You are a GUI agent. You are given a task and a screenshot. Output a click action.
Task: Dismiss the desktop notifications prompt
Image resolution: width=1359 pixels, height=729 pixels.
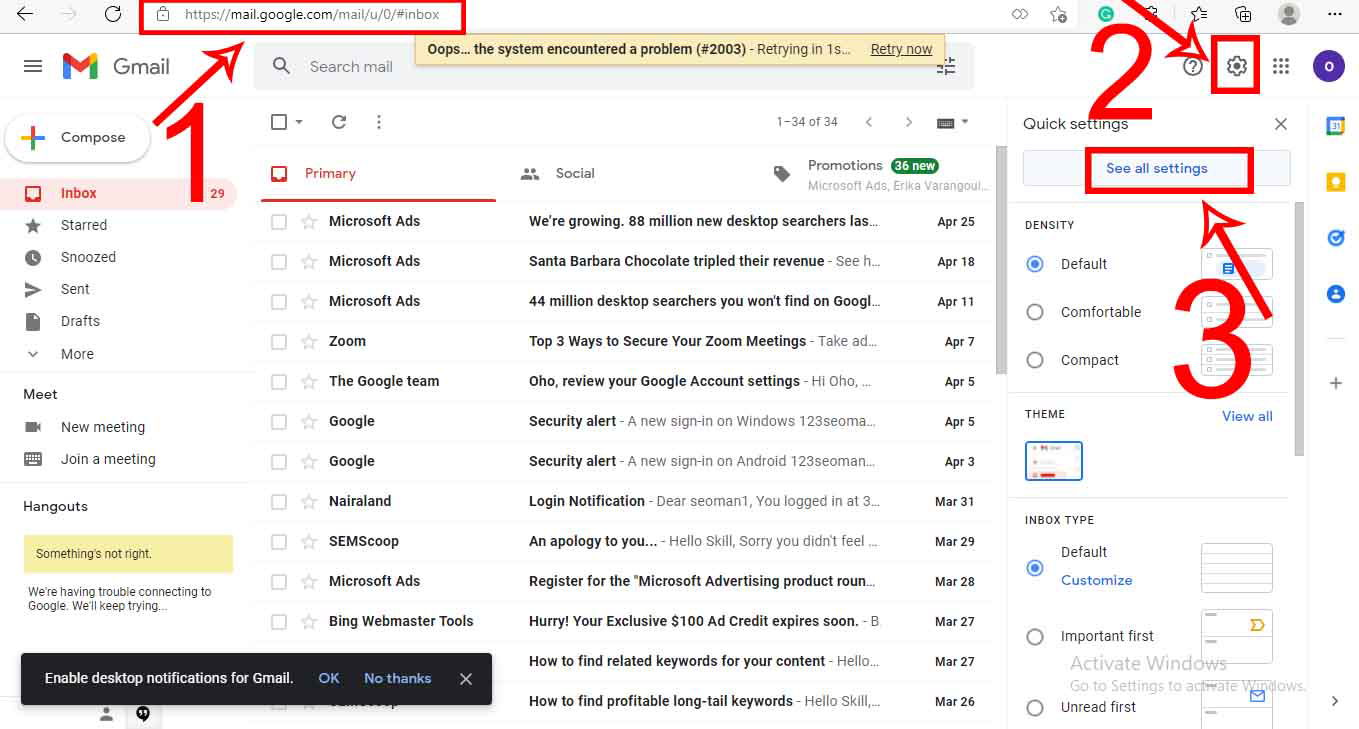[x=466, y=679]
